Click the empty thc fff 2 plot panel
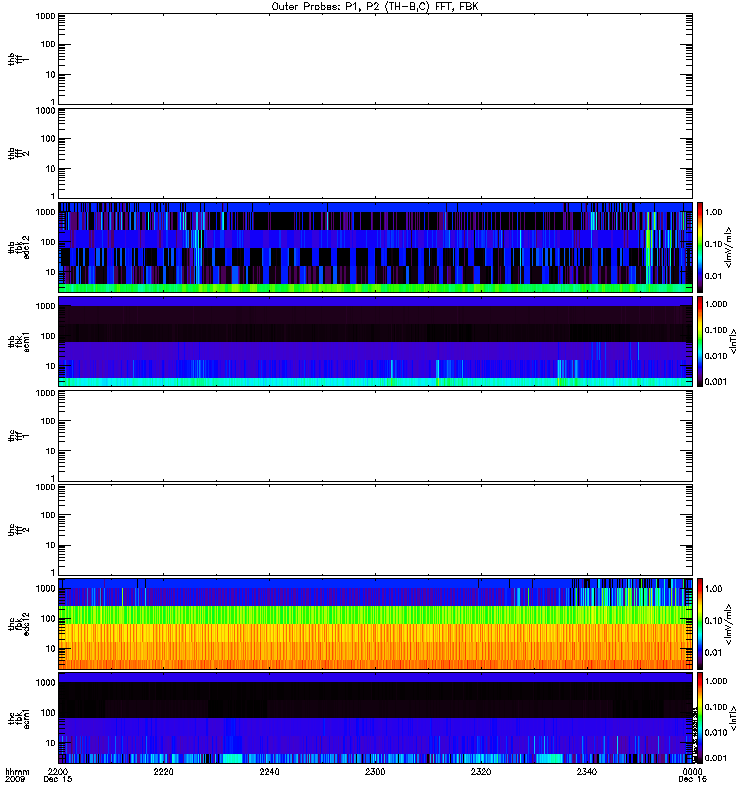 pos(375,530)
